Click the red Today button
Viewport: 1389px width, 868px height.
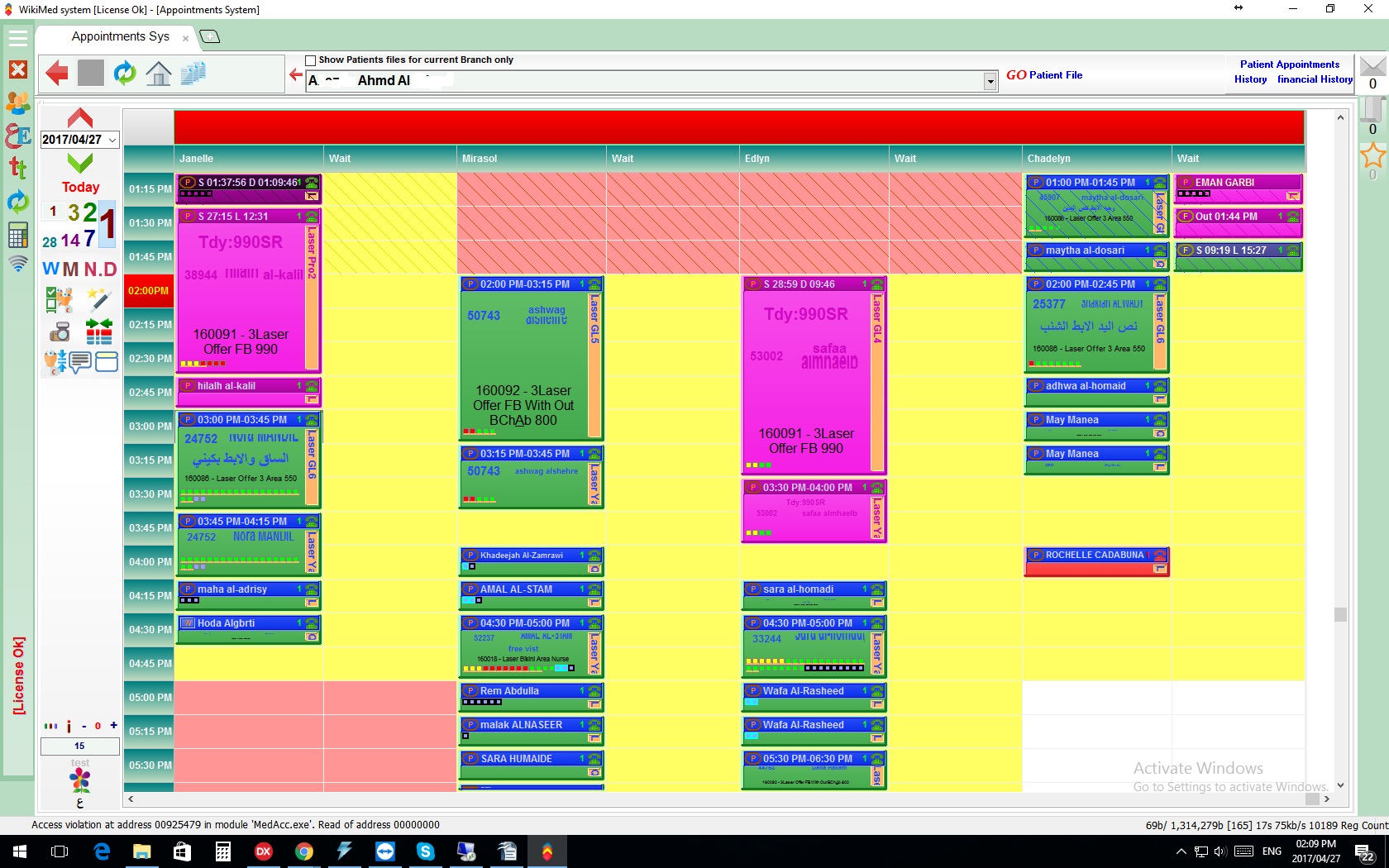tap(80, 187)
